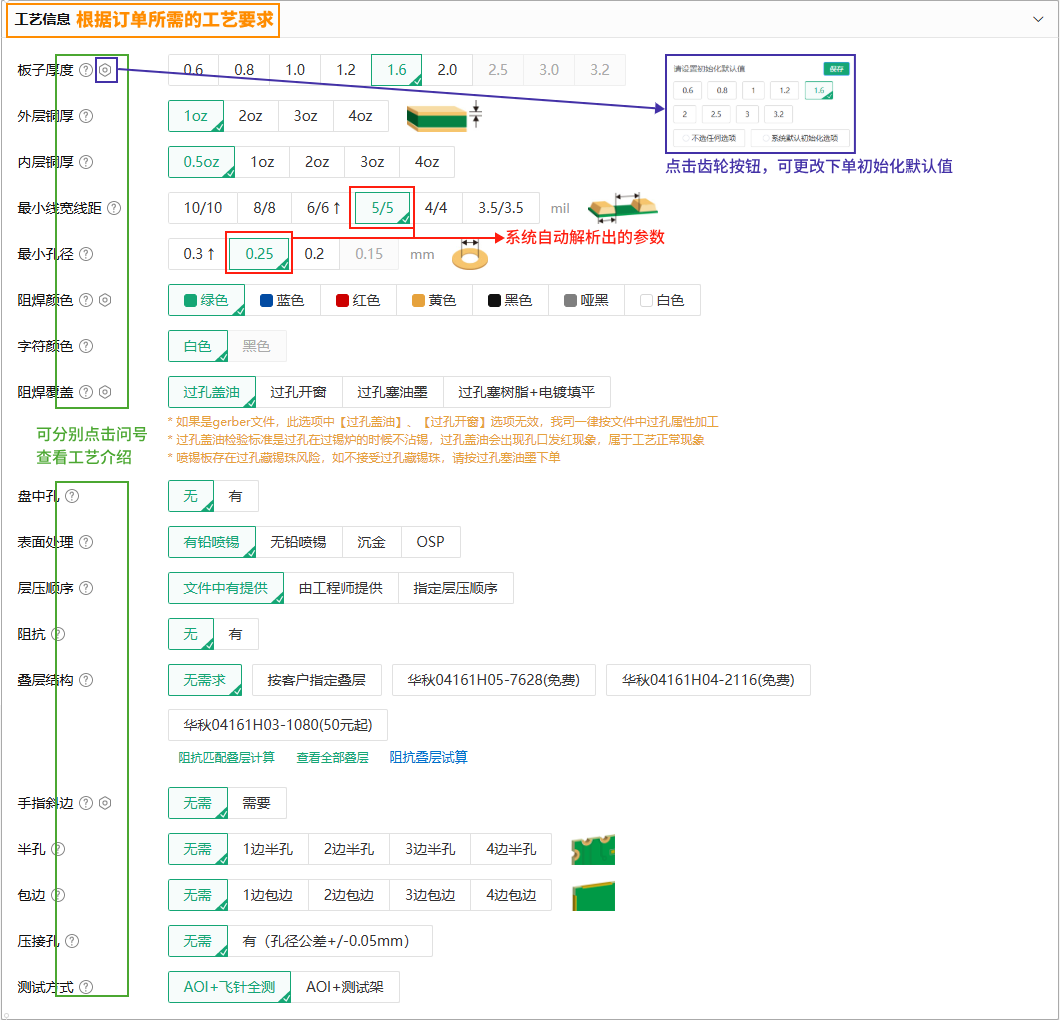Click the half-hole PCB example thumbnail

click(x=593, y=849)
